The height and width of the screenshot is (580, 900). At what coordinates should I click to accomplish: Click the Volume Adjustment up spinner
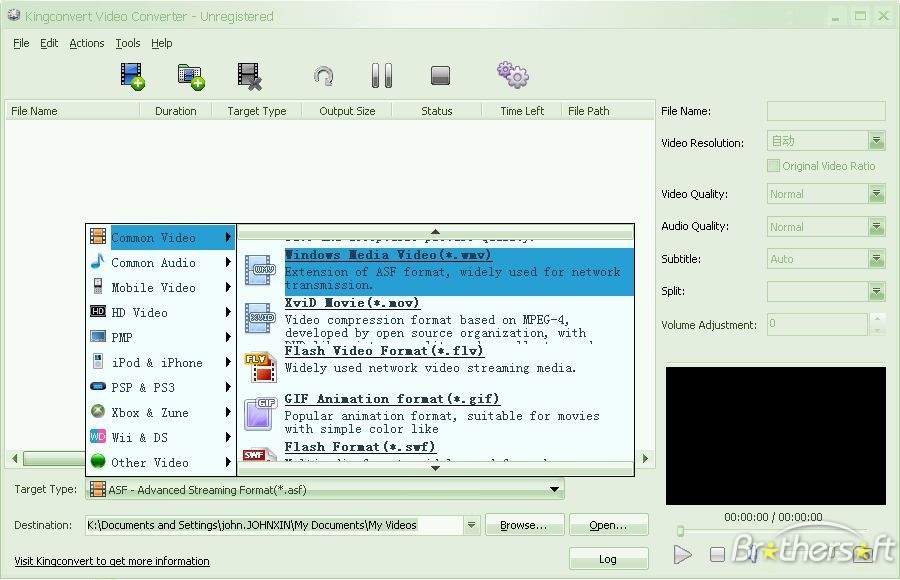point(876,319)
